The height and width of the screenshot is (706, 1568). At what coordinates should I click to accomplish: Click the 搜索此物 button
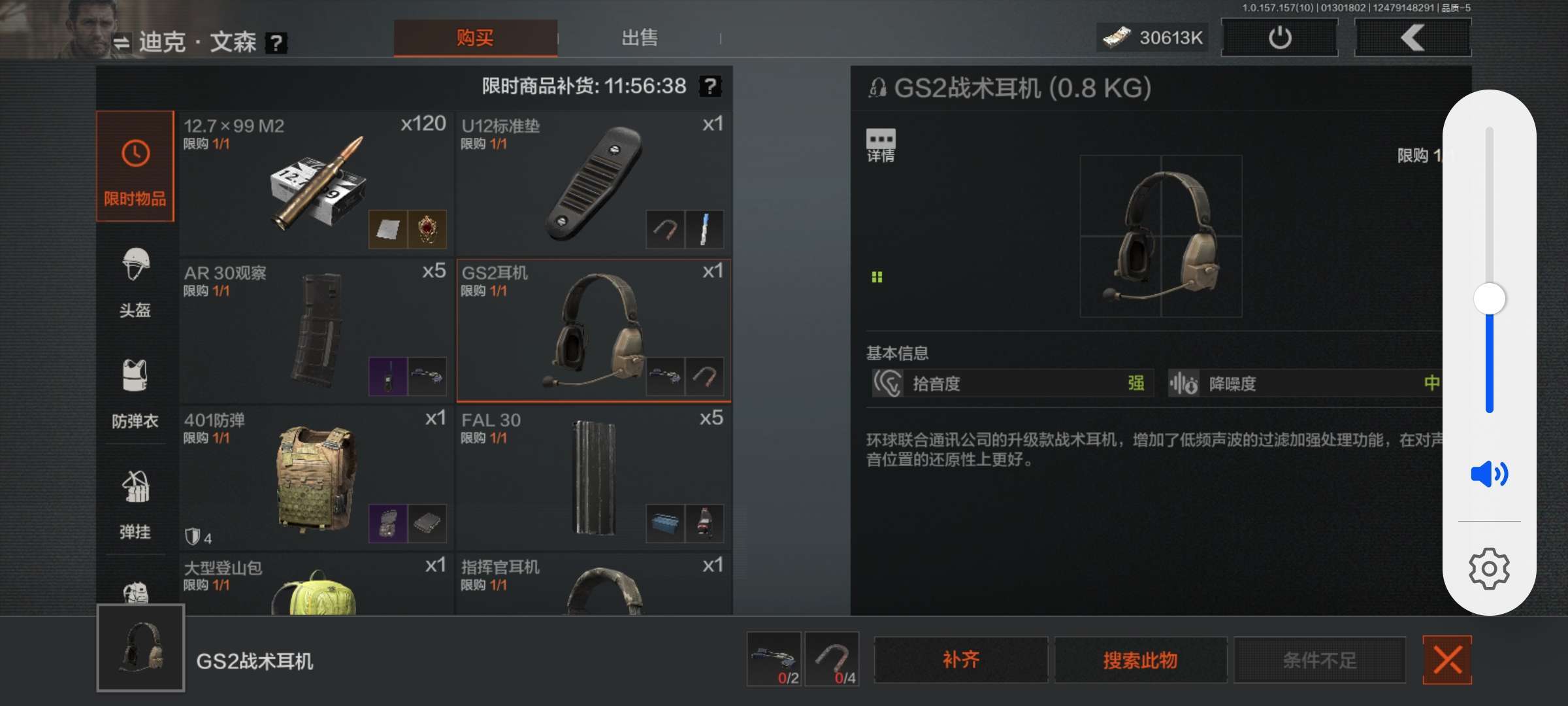tap(1140, 660)
